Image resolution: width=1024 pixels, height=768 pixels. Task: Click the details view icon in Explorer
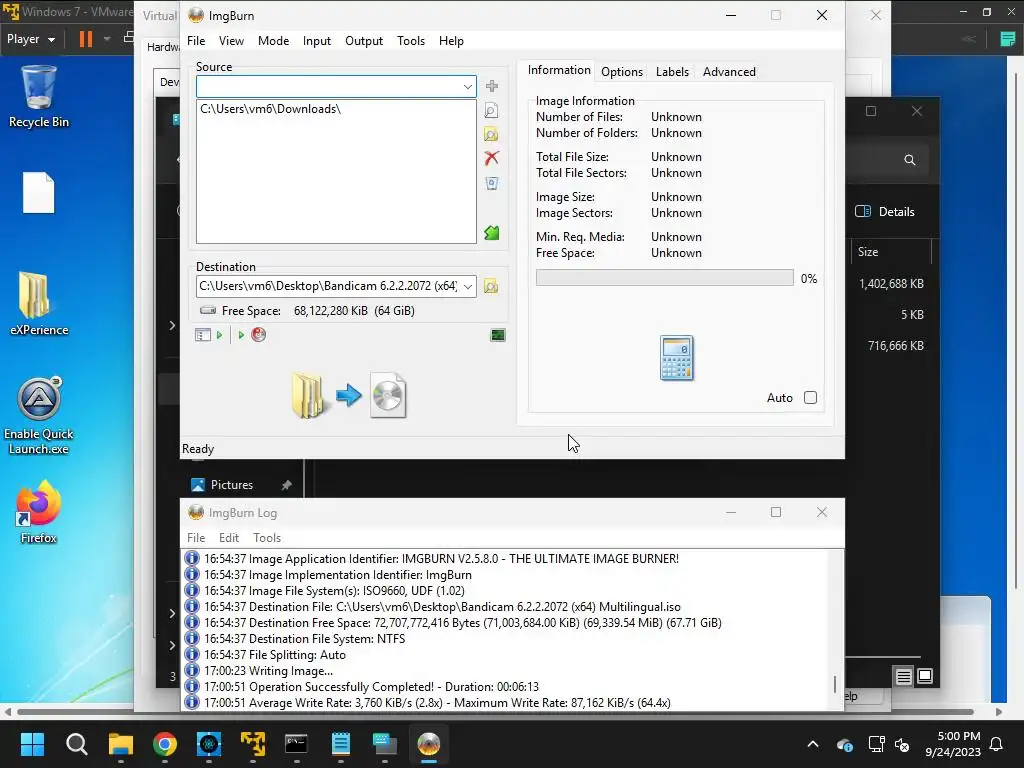(903, 677)
